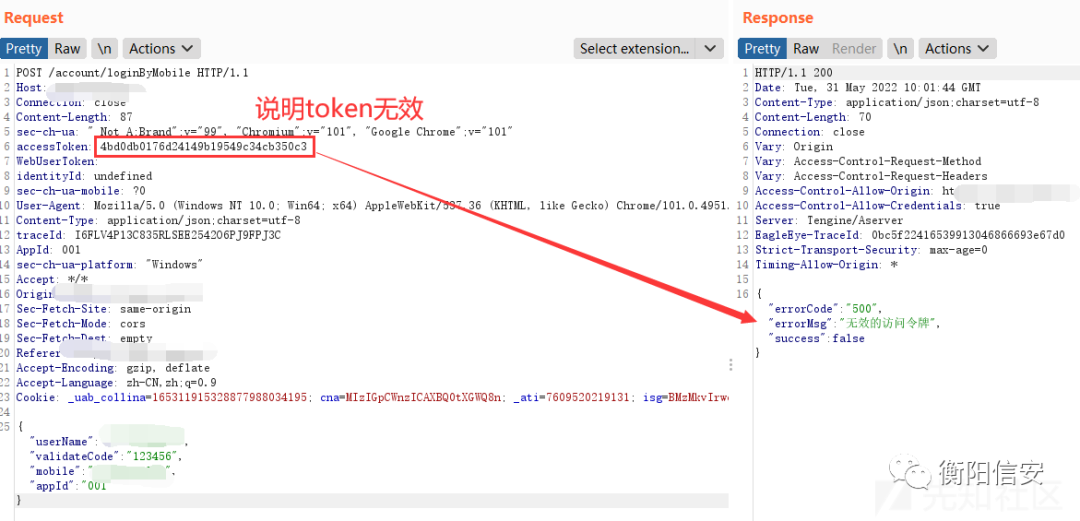Open the Render tab in Response panel

[x=854, y=48]
